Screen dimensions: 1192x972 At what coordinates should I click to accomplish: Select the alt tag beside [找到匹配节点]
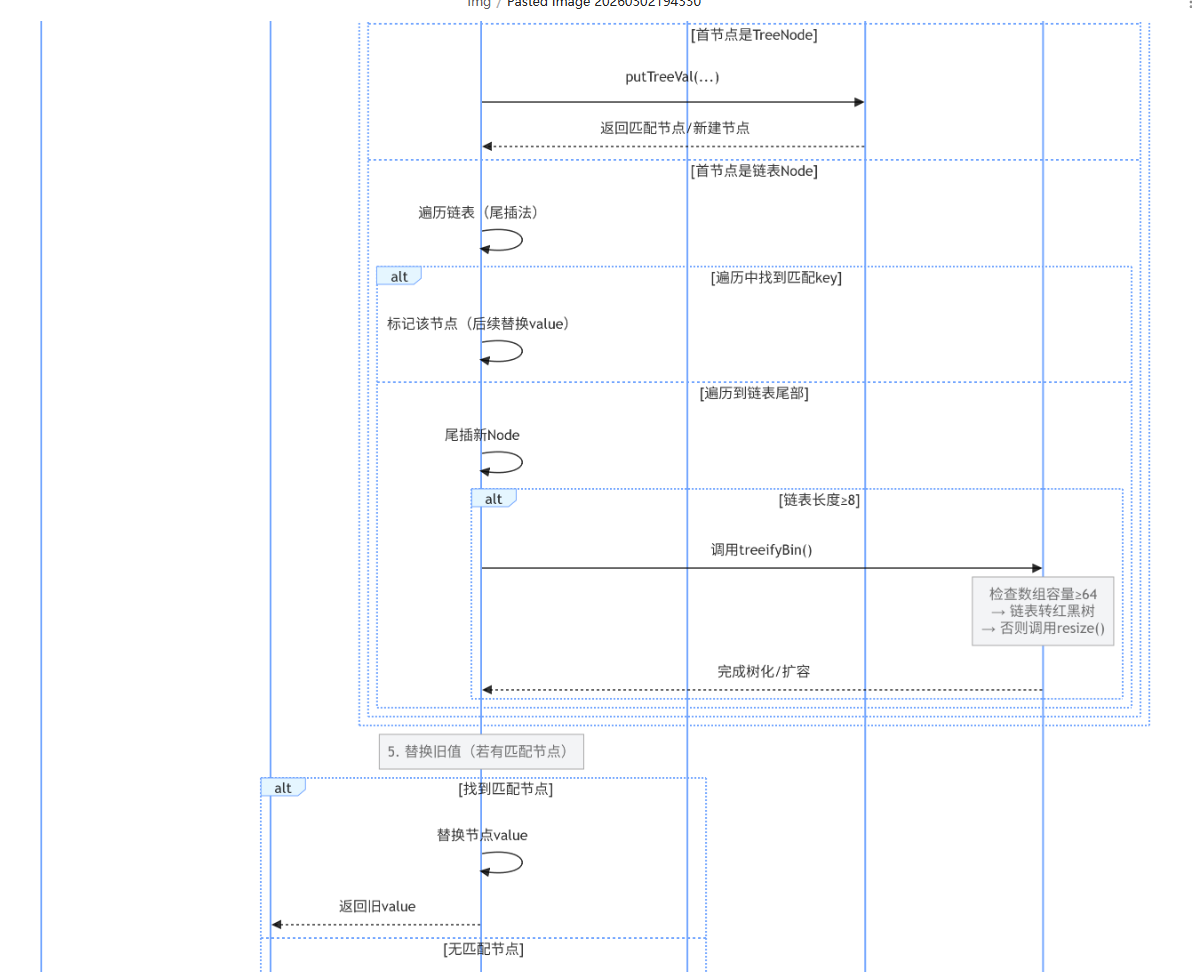pos(283,788)
